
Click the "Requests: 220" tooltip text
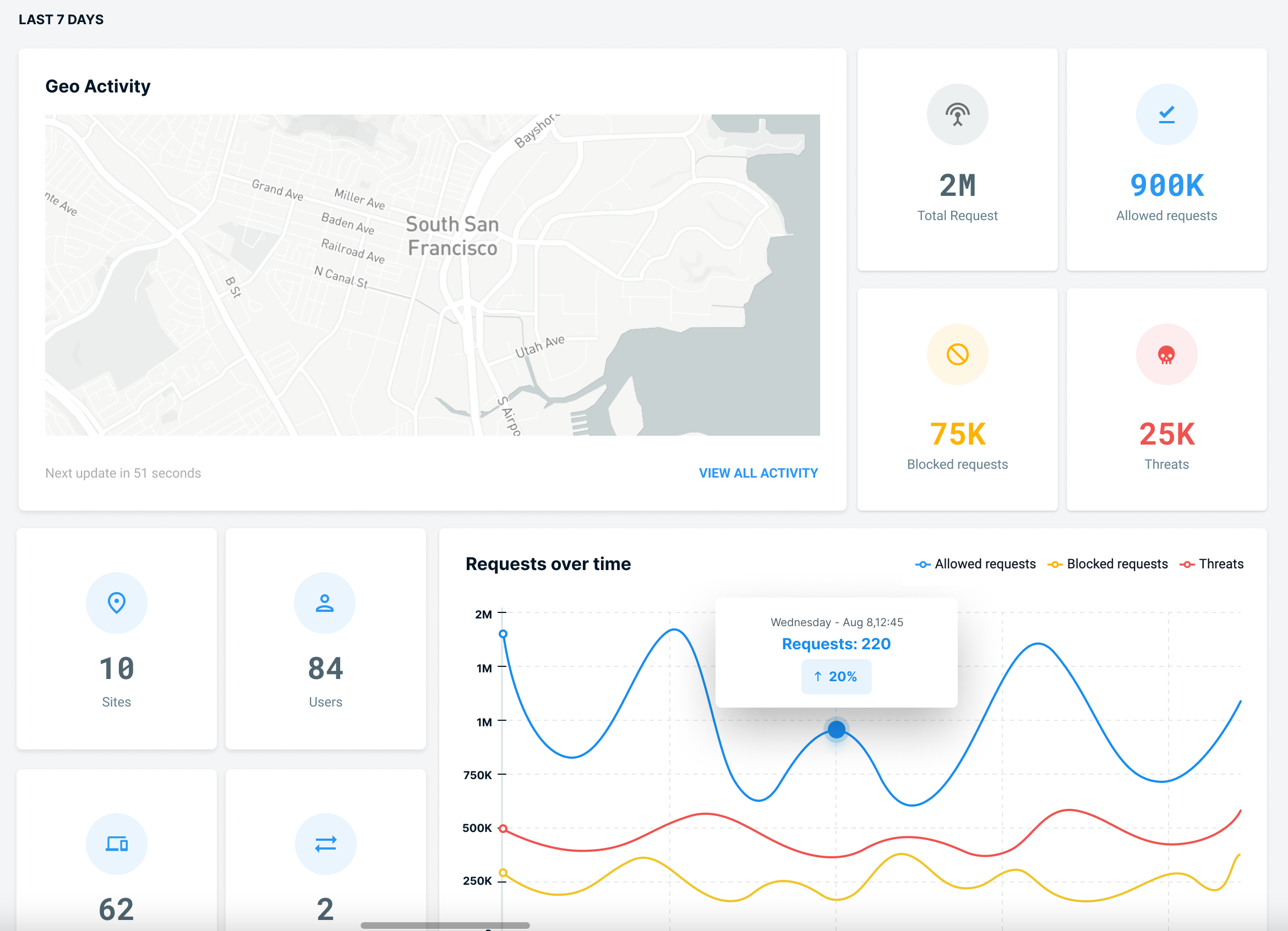836,644
